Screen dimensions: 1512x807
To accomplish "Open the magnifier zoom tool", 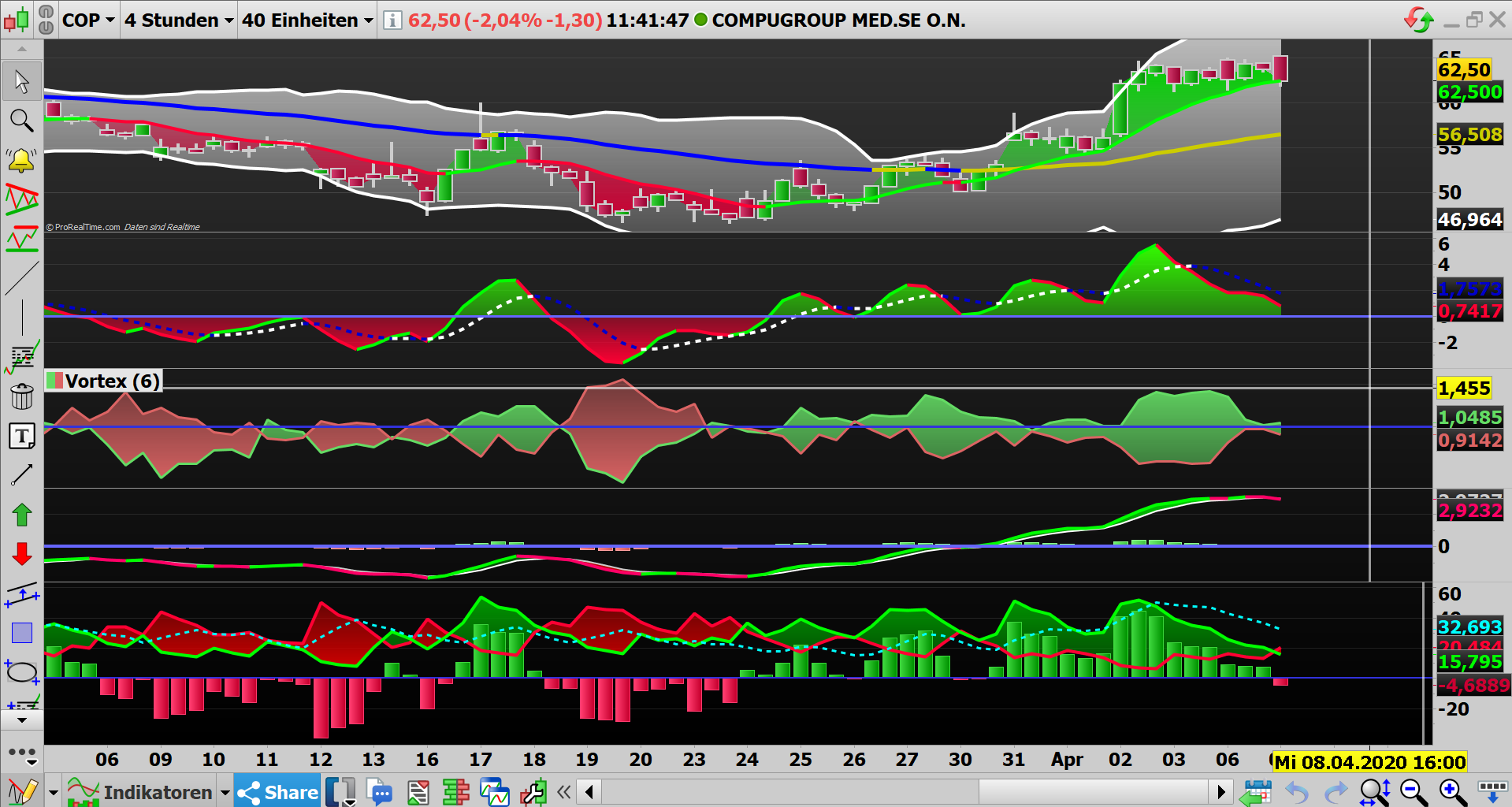I will 21,121.
